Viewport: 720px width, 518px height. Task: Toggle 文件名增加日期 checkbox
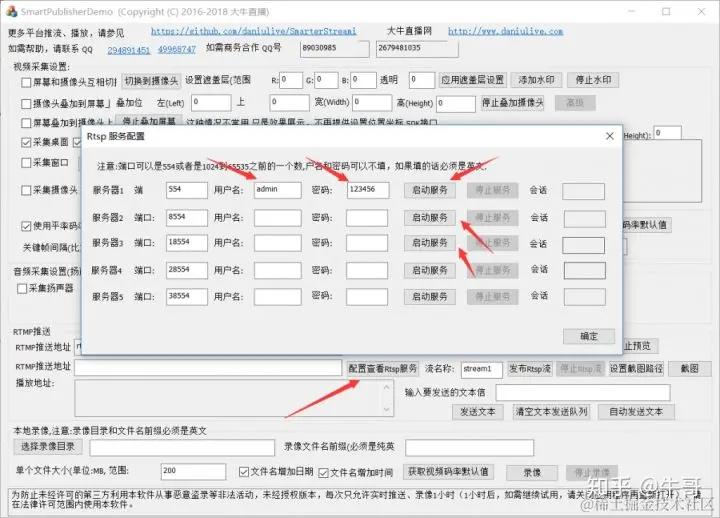pyautogui.click(x=244, y=472)
